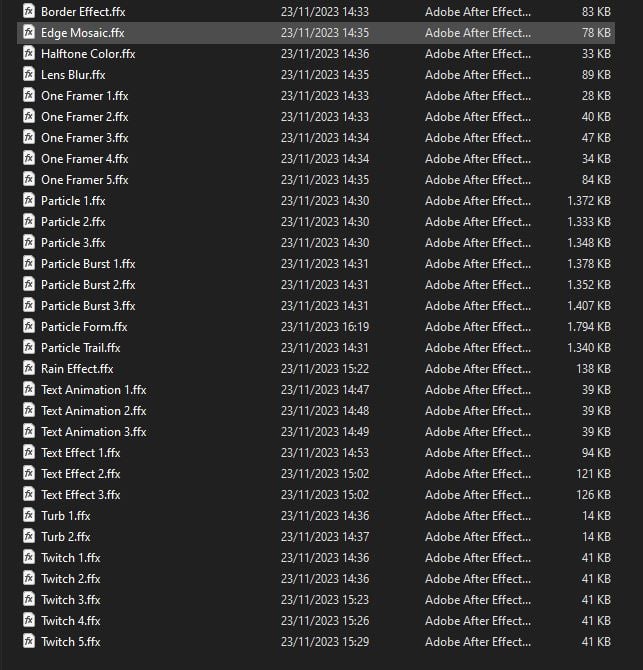Click the icon of One Framer 1.ffx
The height and width of the screenshot is (670, 643).
(29, 95)
